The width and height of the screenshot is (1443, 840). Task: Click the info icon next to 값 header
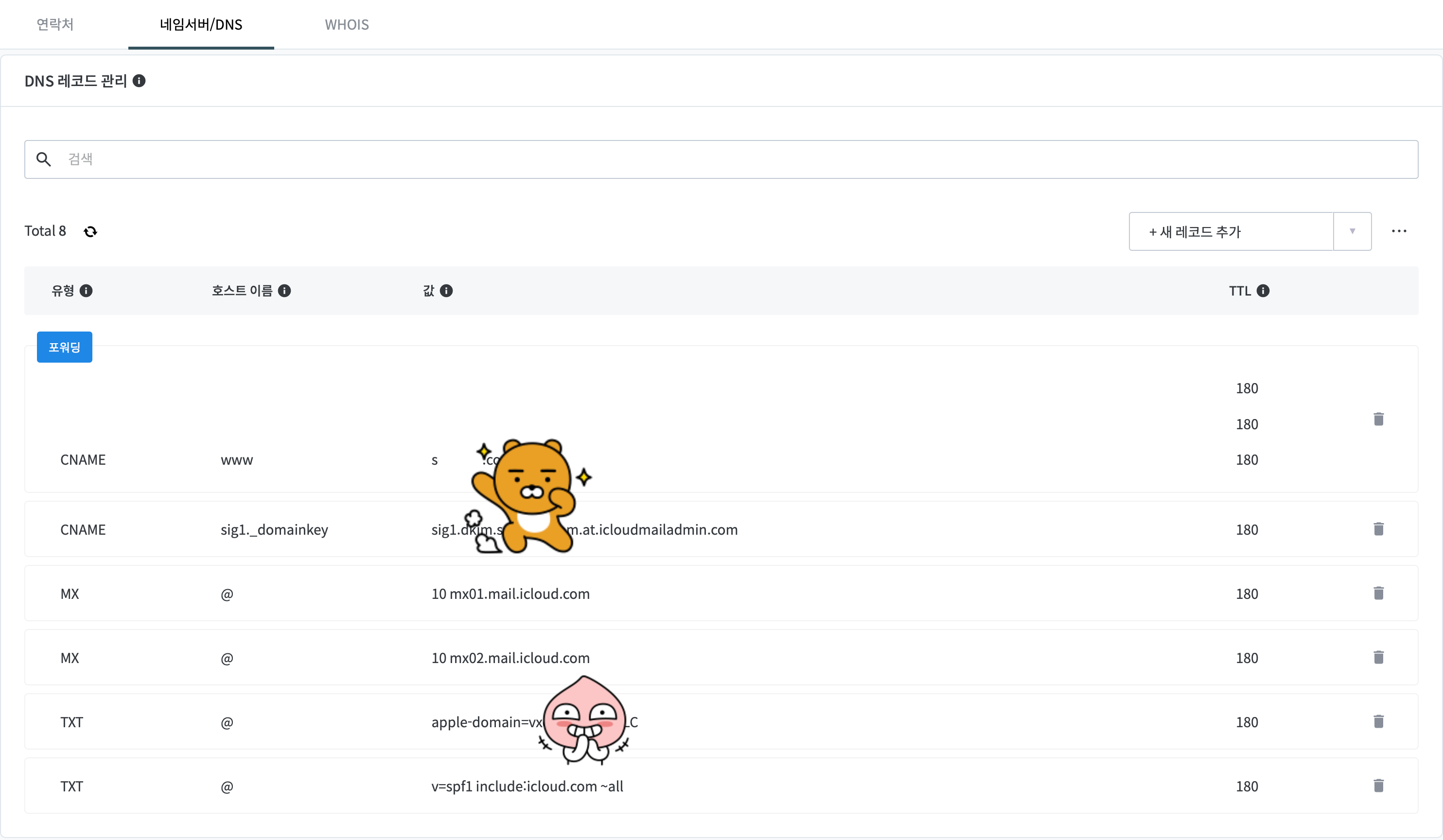[446, 291]
